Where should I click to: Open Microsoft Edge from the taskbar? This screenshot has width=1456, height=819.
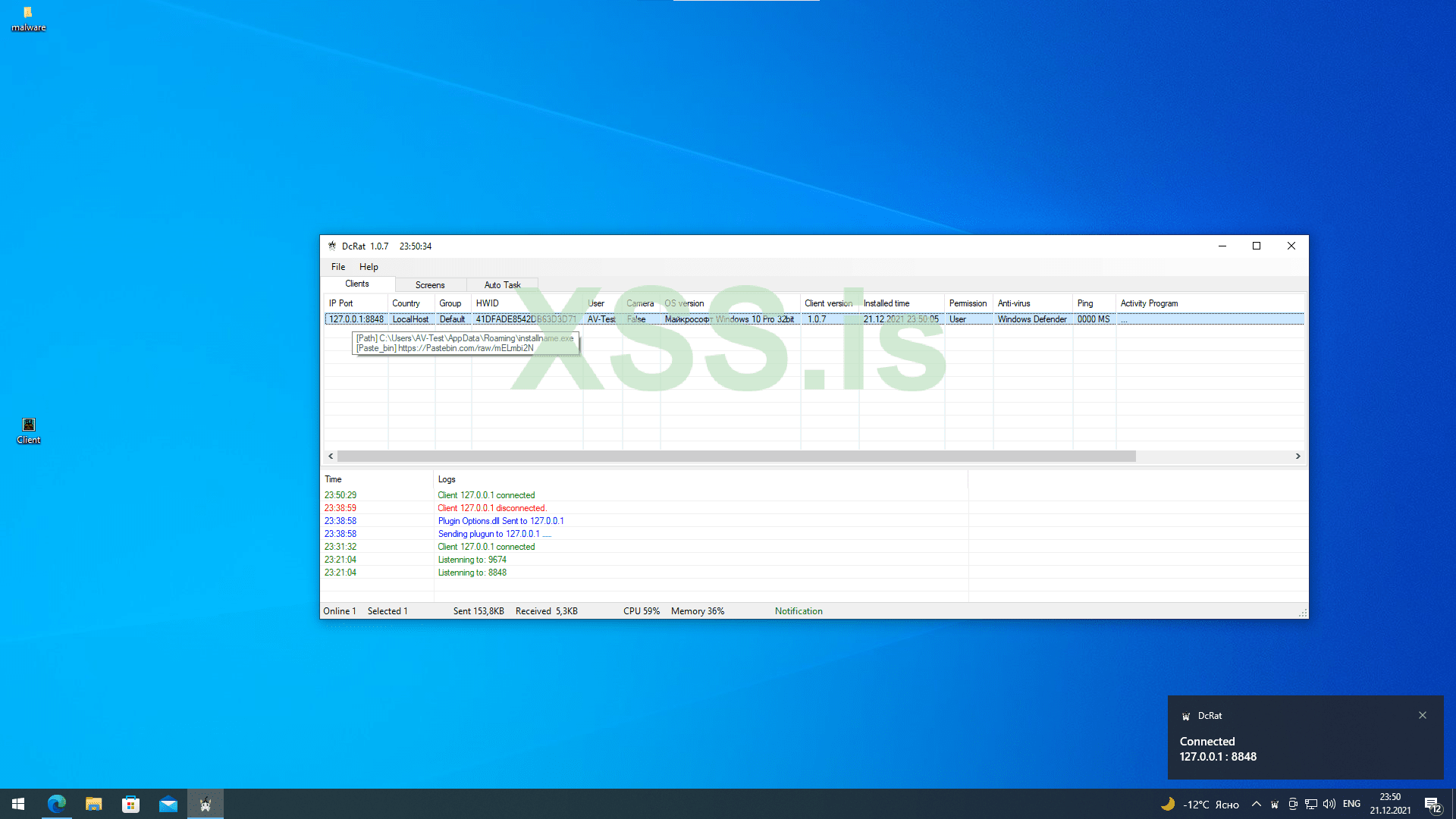pyautogui.click(x=57, y=804)
